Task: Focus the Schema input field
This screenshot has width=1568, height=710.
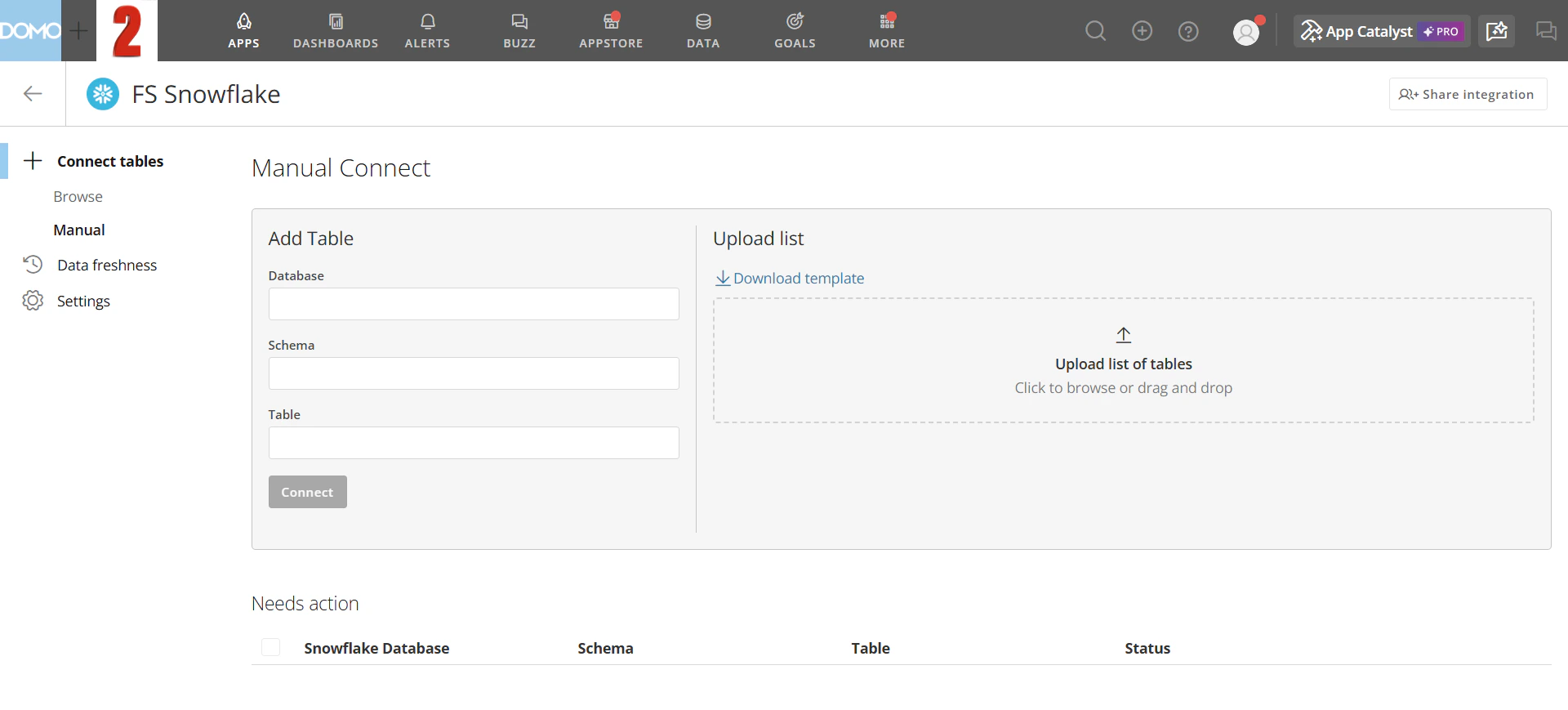Action: click(474, 373)
